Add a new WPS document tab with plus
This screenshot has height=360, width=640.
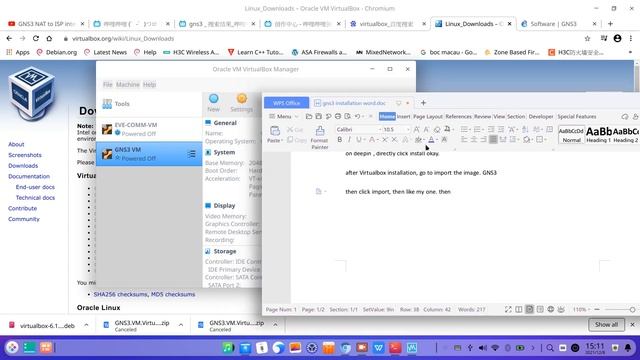423,103
